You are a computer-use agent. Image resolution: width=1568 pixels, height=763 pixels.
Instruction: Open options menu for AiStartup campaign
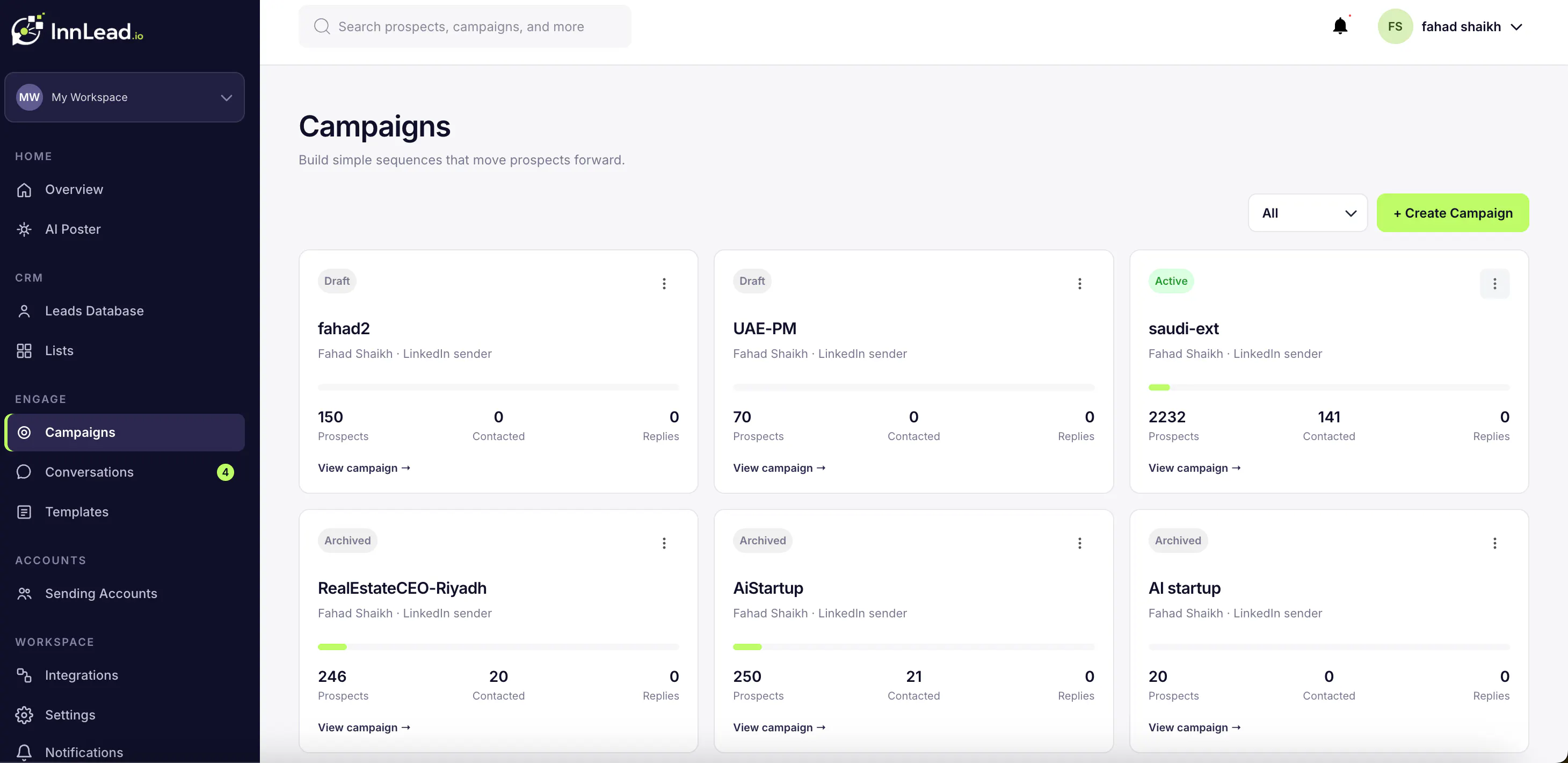coord(1079,543)
